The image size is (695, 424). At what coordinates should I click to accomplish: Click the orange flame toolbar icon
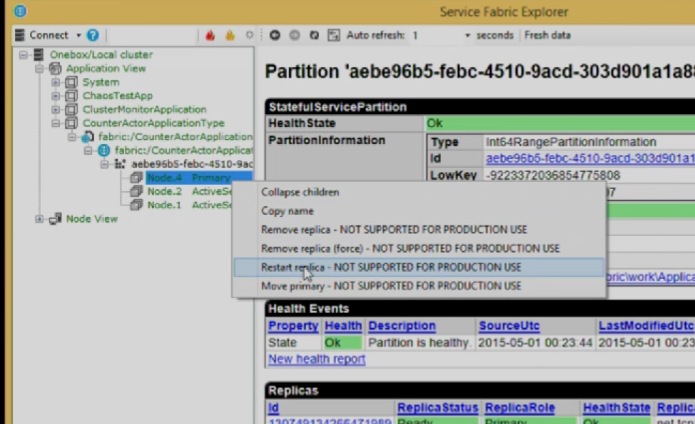(230, 35)
